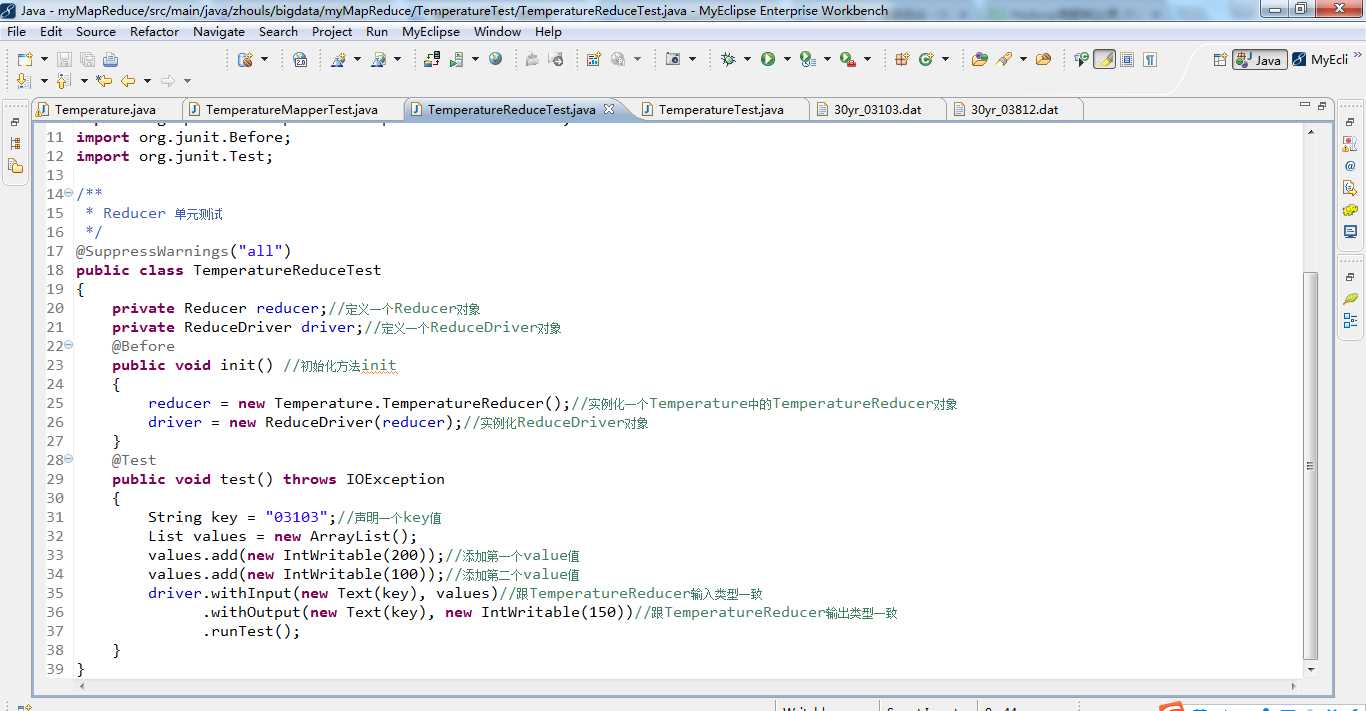Click the Open Task folder icon
Image resolution: width=1366 pixels, height=711 pixels.
1043,59
